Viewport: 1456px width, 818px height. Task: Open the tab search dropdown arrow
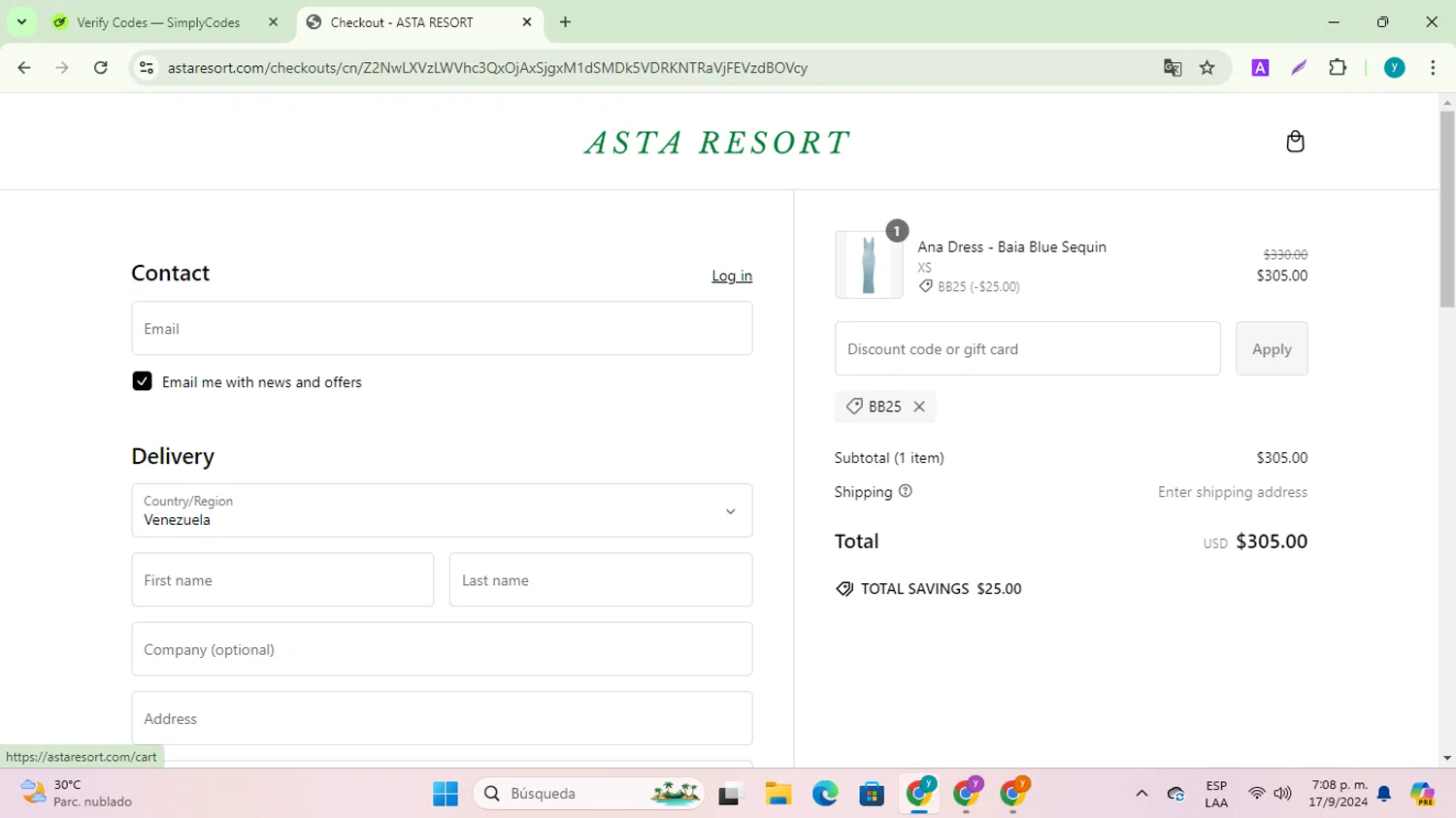[21, 21]
